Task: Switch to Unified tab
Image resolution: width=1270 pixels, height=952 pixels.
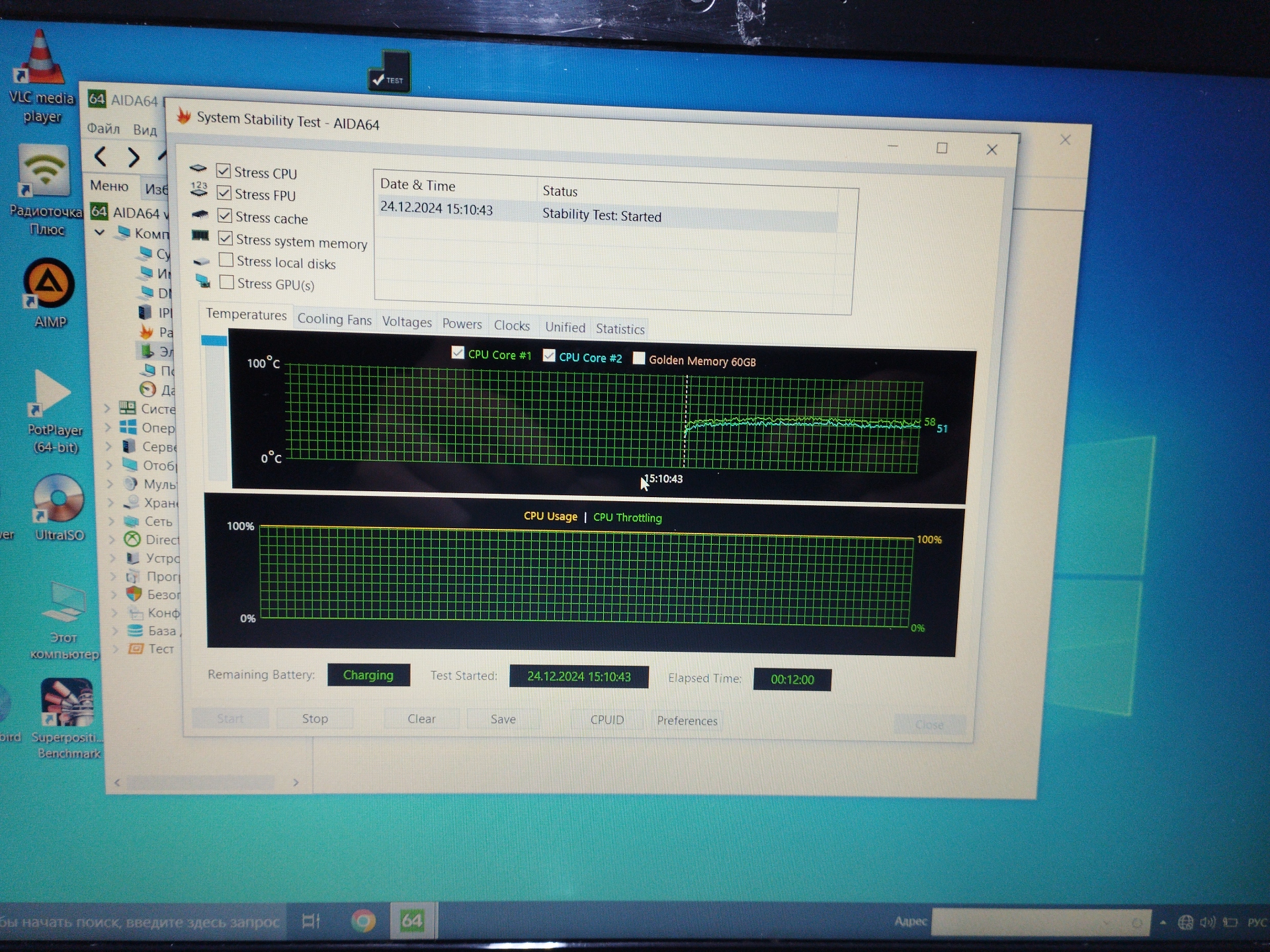Action: click(565, 327)
